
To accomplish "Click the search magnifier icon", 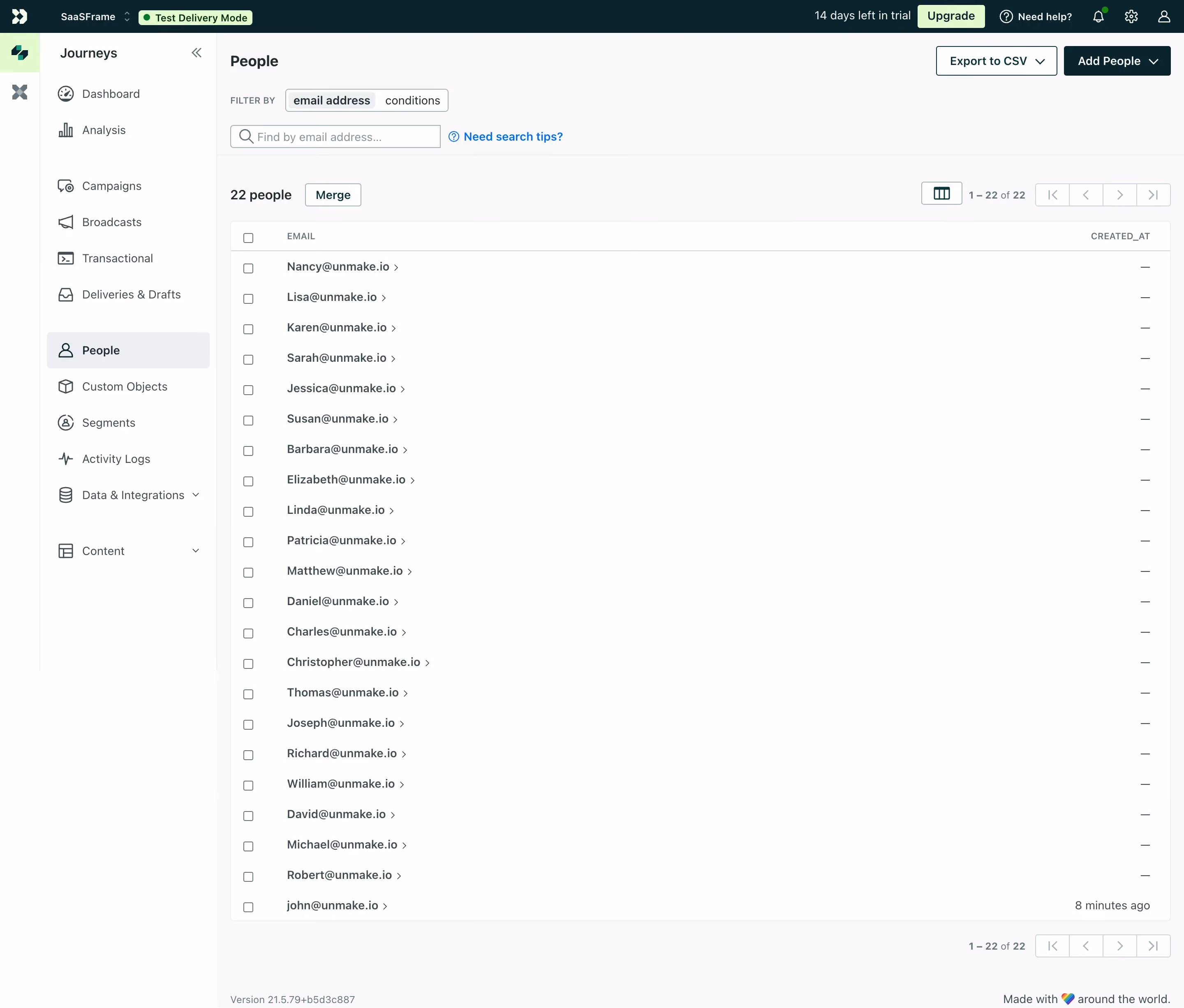I will click(x=246, y=136).
